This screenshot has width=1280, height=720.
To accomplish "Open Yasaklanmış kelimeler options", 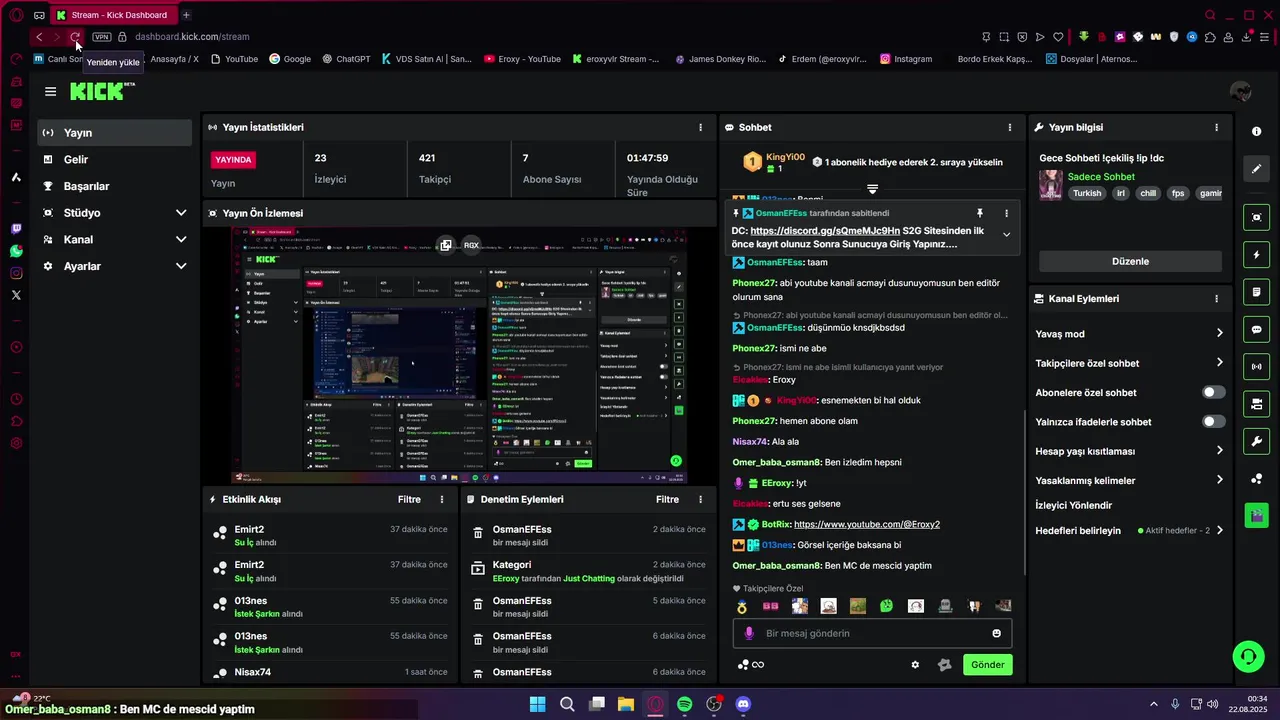I will pyautogui.click(x=1130, y=480).
